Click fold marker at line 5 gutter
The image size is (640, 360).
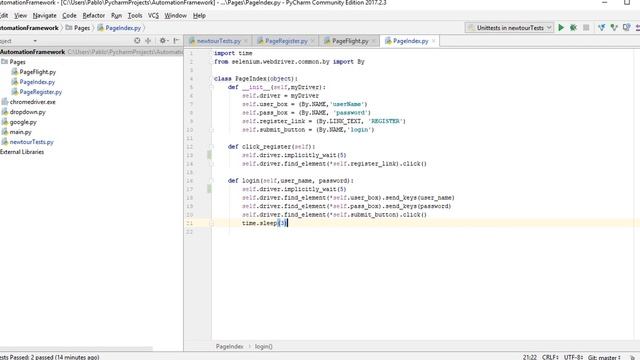pyautogui.click(x=211, y=87)
